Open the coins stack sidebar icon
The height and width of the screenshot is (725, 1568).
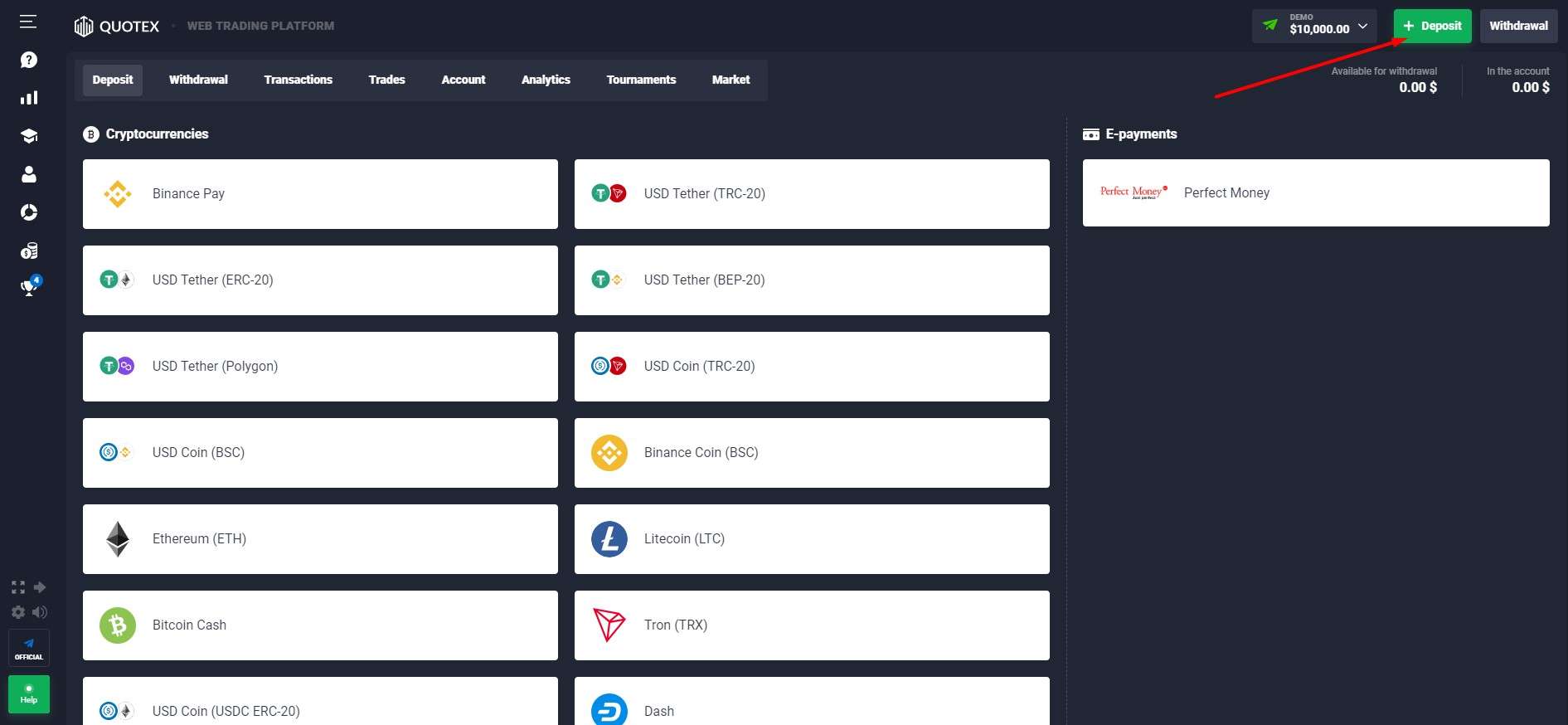(29, 251)
